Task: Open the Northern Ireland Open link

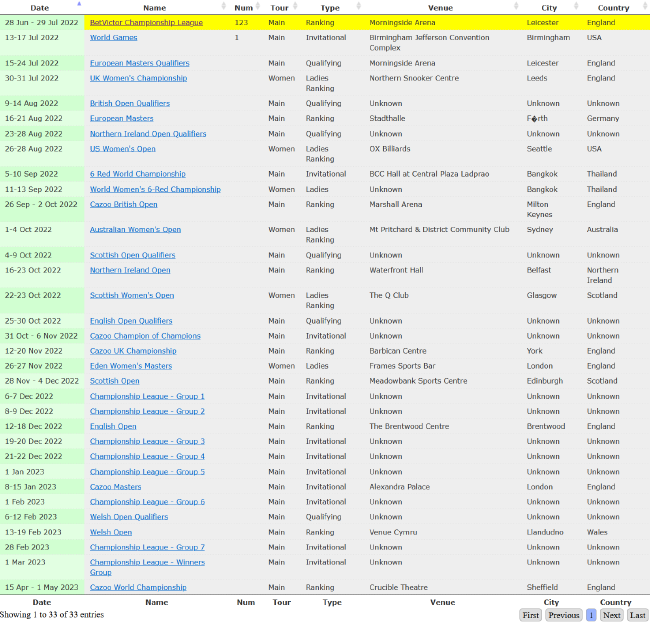Action: click(130, 270)
